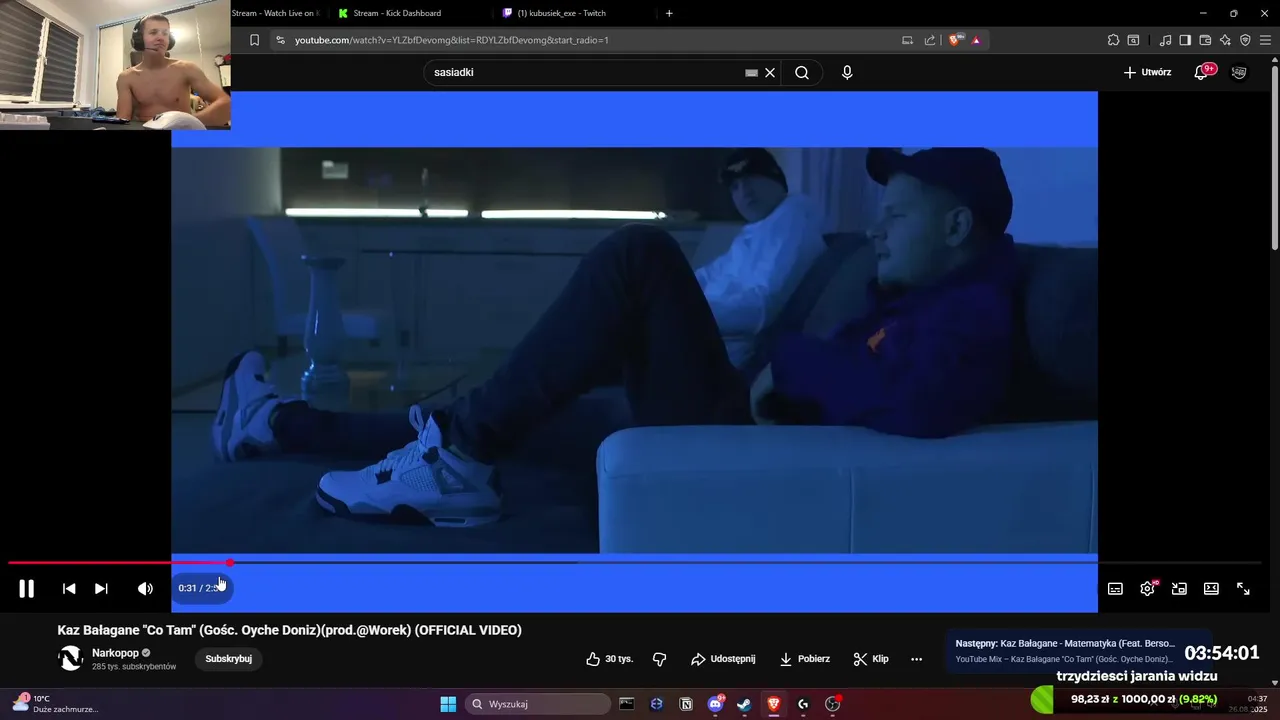The image size is (1280, 720).
Task: Open browser extensions puzzle icon
Action: (1113, 40)
